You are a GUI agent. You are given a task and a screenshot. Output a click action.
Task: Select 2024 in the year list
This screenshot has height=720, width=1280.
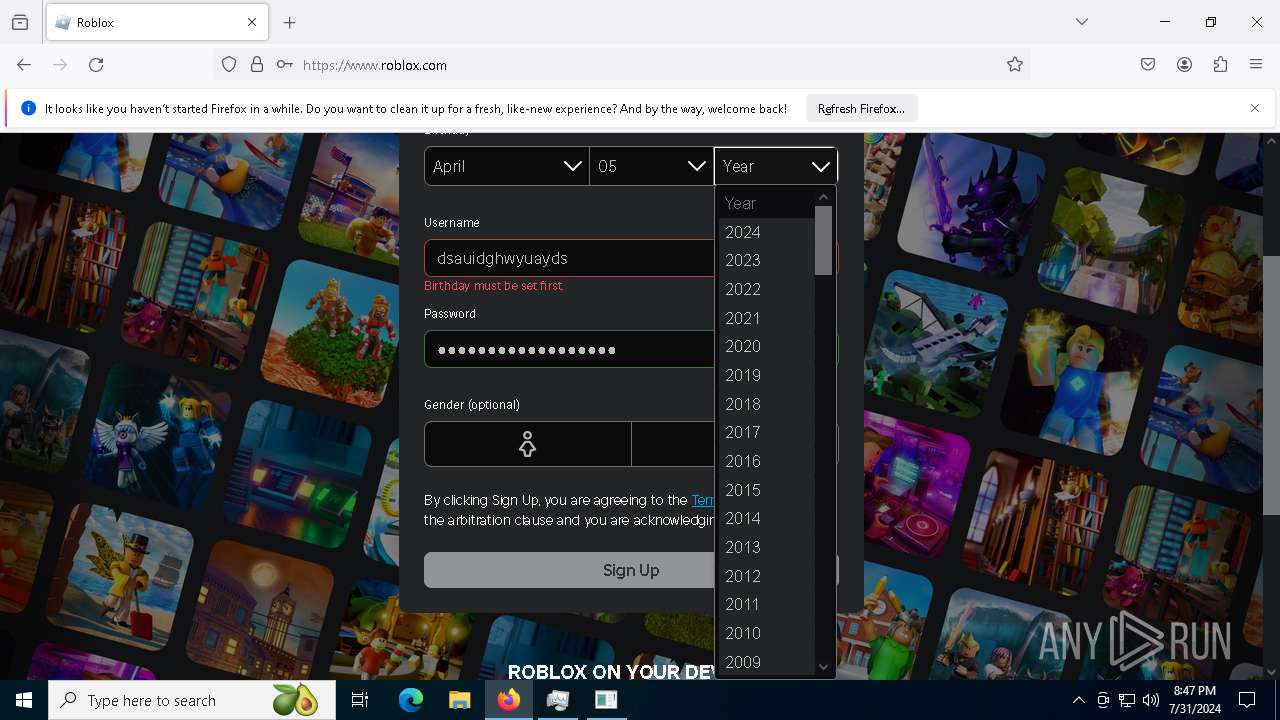[x=766, y=232]
